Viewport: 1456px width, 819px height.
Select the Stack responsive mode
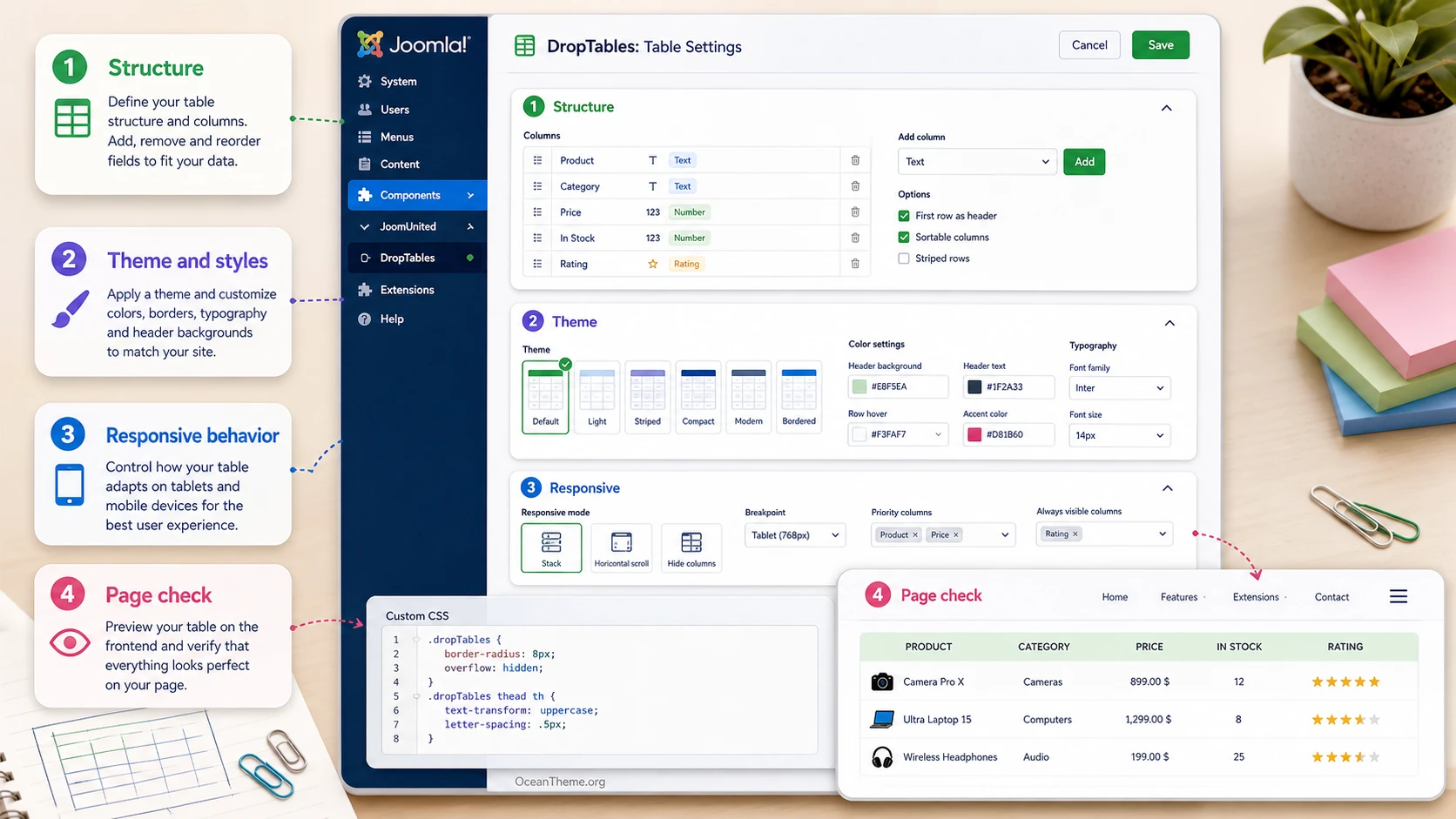[551, 547]
